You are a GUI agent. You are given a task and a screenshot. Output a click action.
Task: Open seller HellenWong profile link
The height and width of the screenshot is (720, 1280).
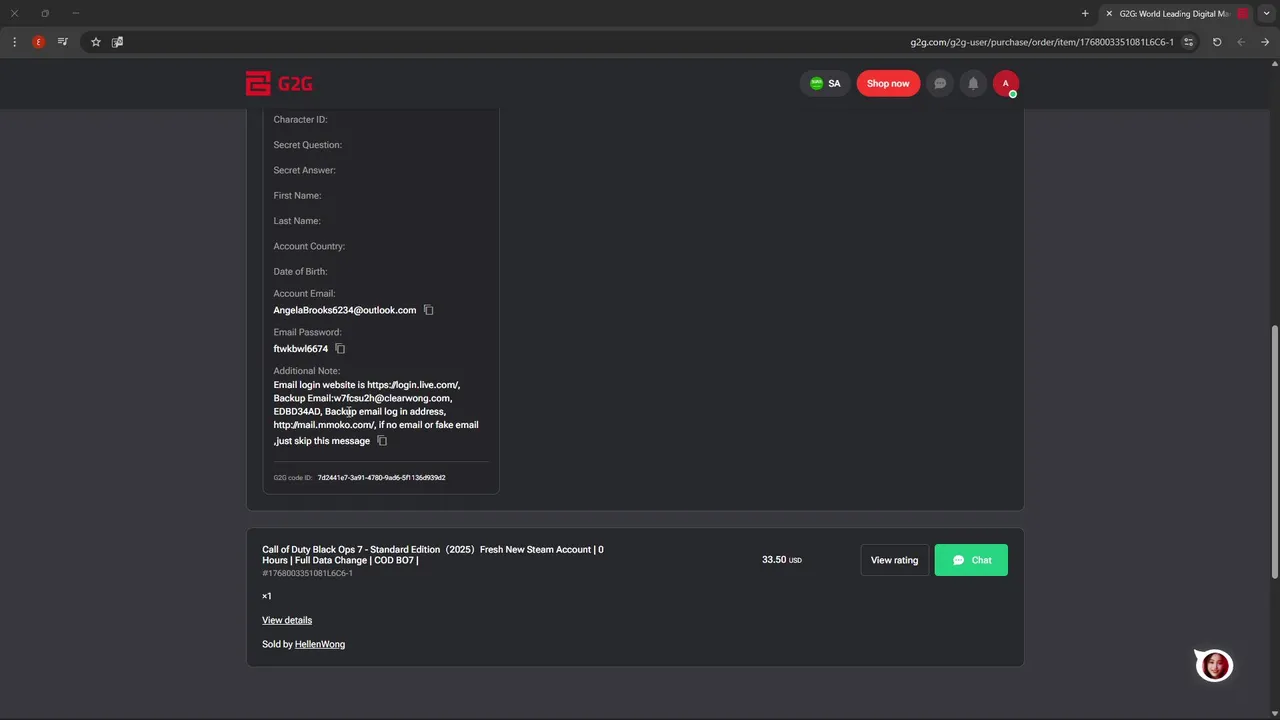(320, 644)
